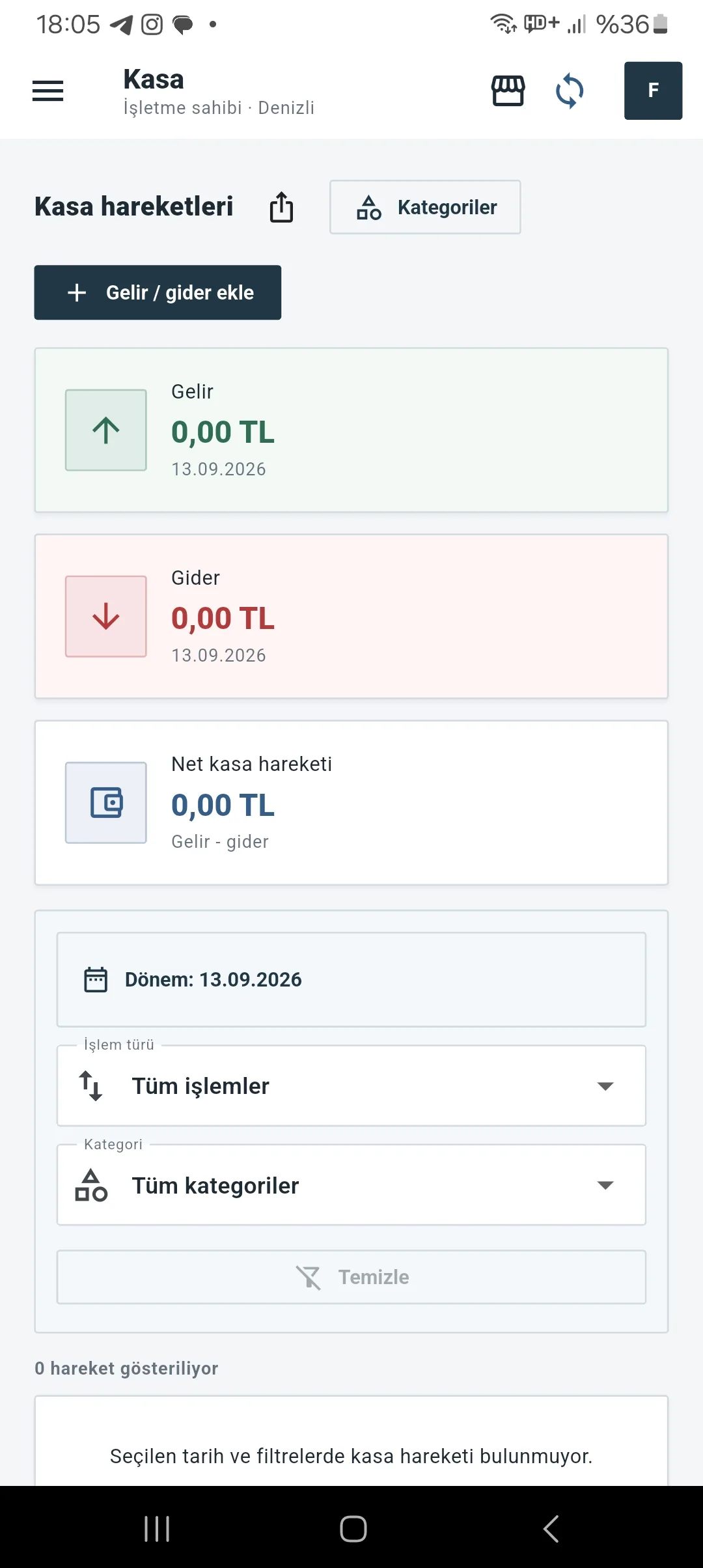Screen dimensions: 703x1568
Task: Tap the red Gider arrow icon
Action: pyautogui.click(x=106, y=616)
